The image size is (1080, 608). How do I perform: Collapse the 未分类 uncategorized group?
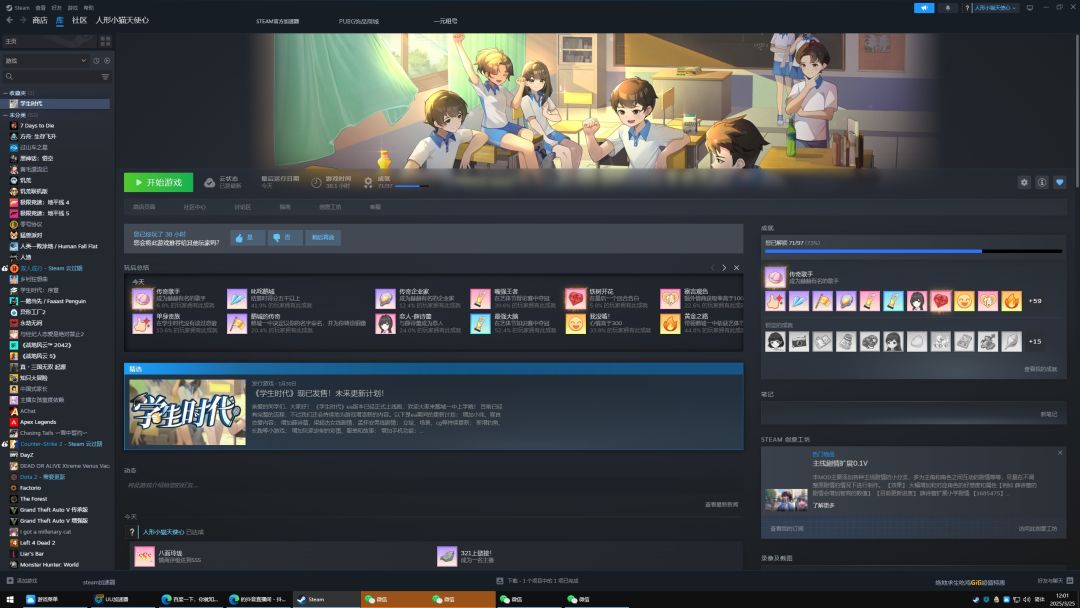[x=6, y=115]
